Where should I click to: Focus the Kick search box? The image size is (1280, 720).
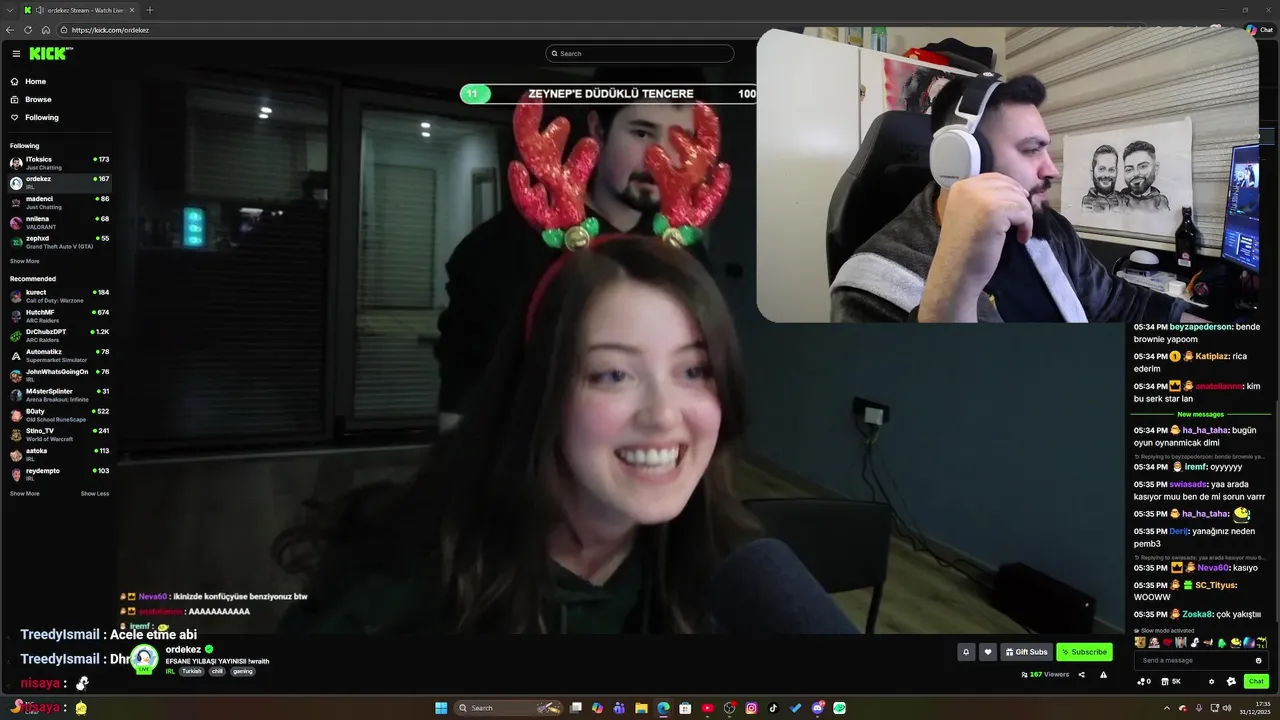coord(640,53)
